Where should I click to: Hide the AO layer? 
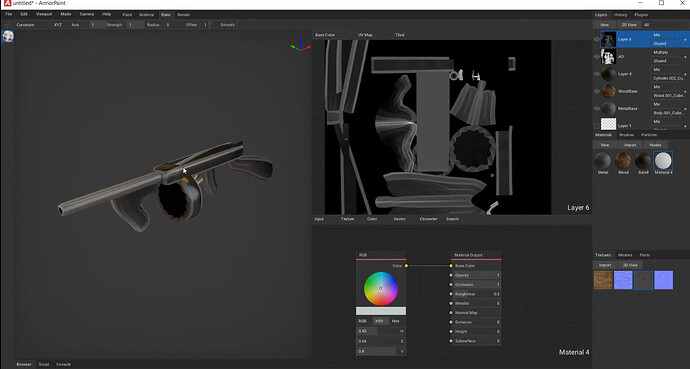597,56
